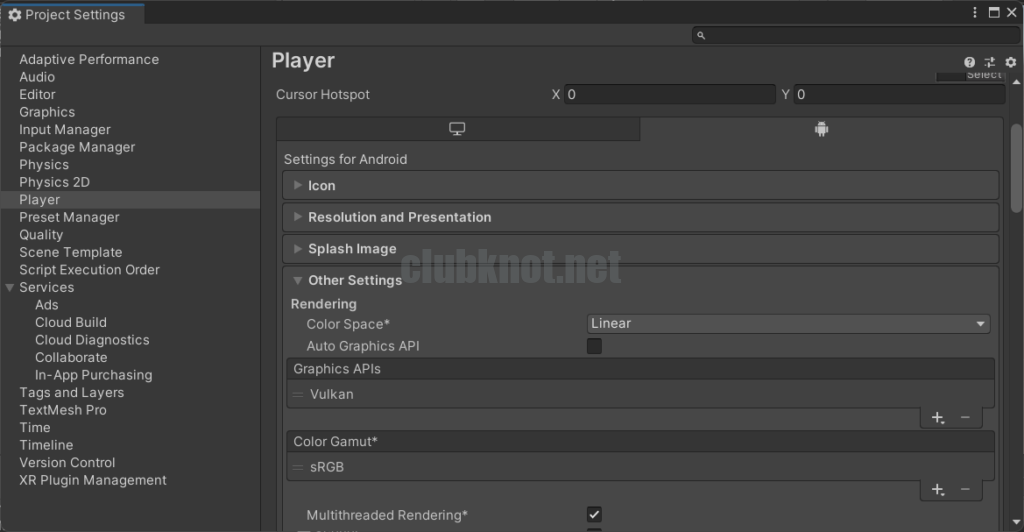Disable the Multithreaded Rendering checkbox

(594, 515)
